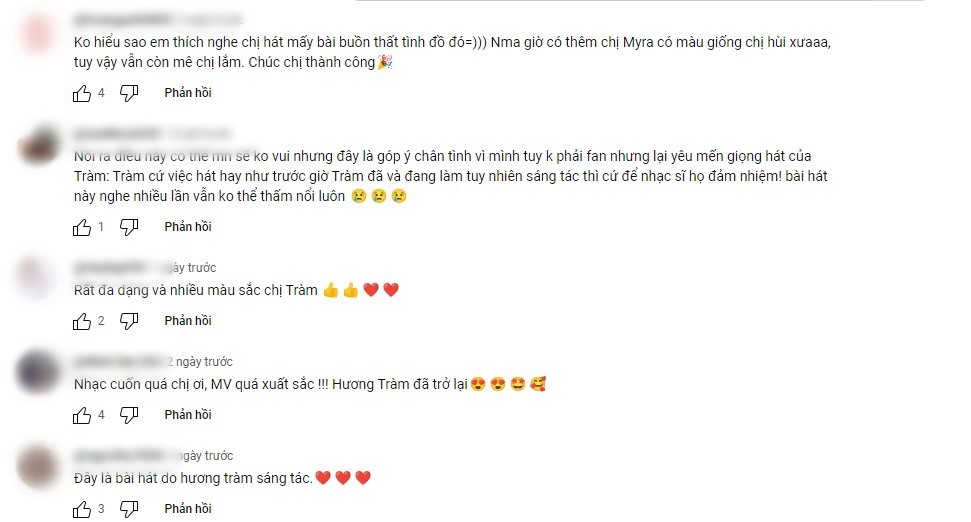Reply to 'hương tràm sáng tác' comment
The width and height of the screenshot is (971, 522).
[x=188, y=509]
